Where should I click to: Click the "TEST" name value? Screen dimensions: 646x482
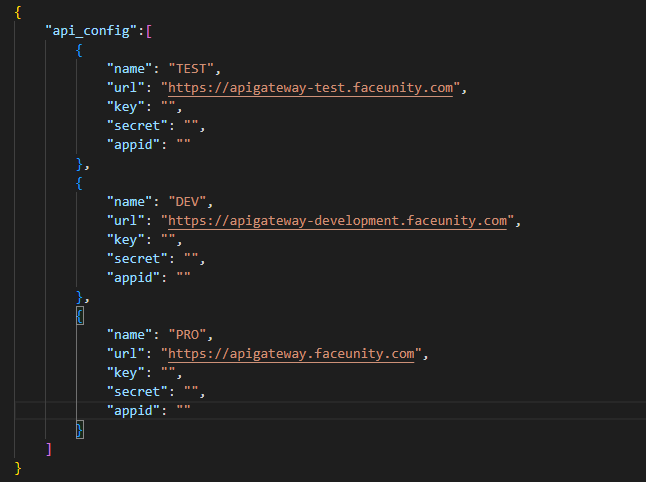[x=191, y=68]
